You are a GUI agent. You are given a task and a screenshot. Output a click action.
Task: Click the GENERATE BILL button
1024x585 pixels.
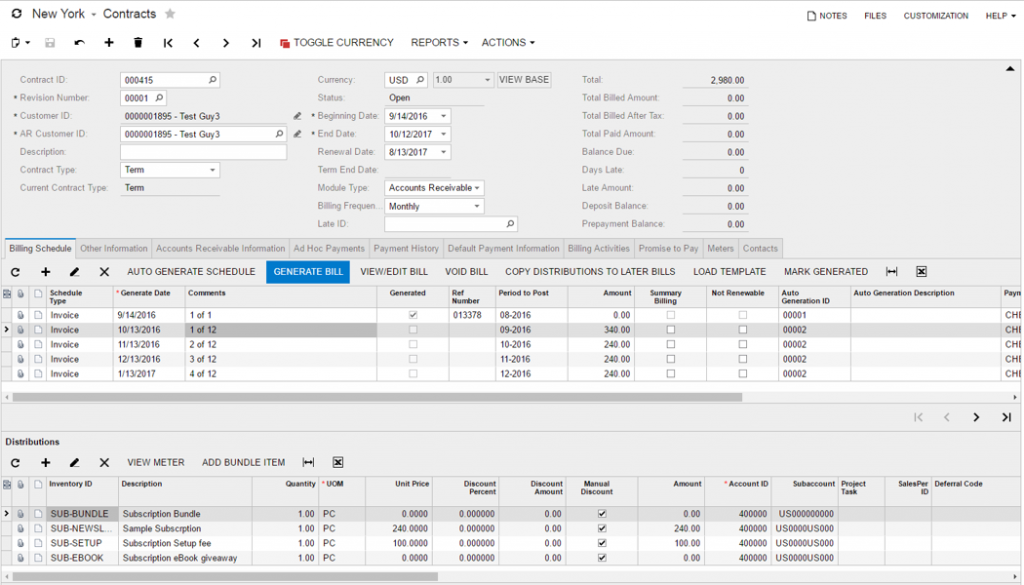(x=308, y=271)
